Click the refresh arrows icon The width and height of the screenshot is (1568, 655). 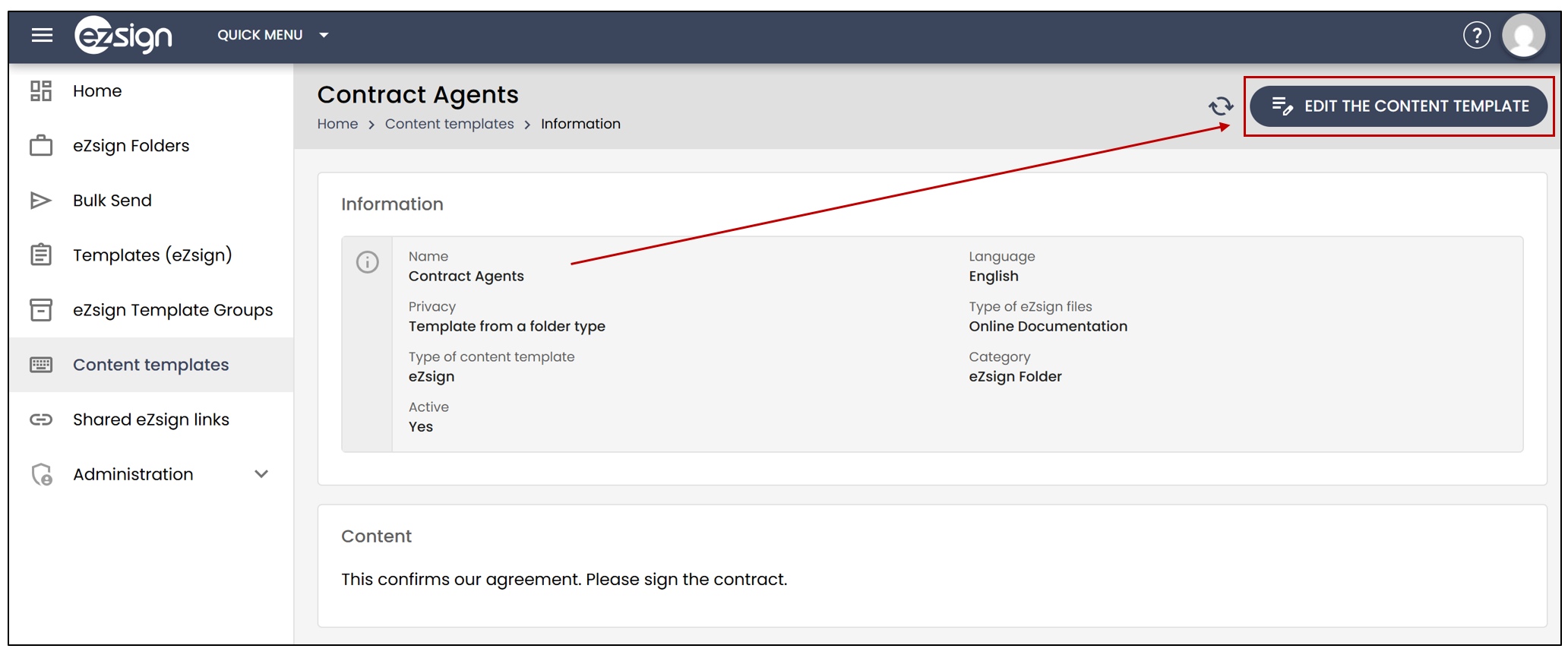click(x=1221, y=106)
